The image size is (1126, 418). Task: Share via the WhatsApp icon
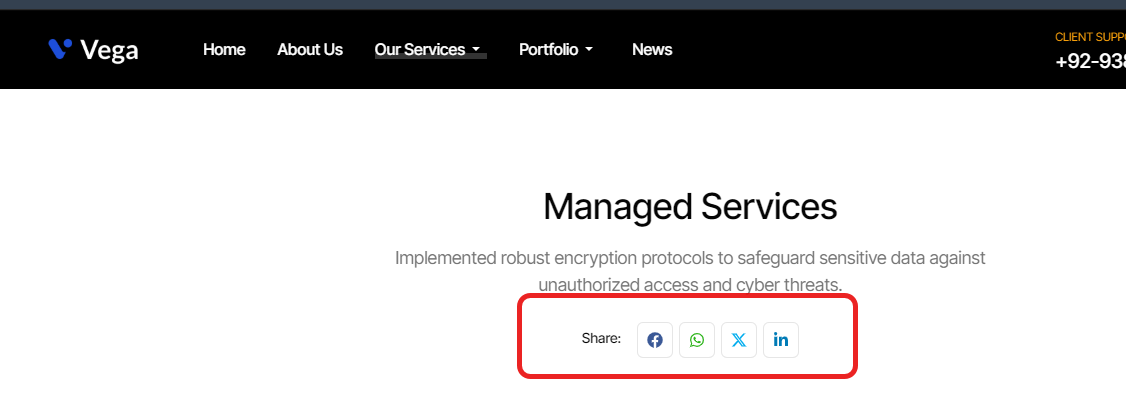[697, 340]
